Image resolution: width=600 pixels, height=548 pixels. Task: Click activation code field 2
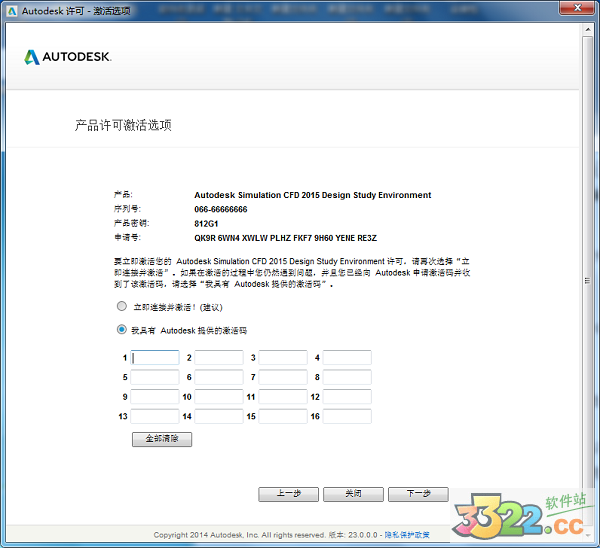(219, 357)
